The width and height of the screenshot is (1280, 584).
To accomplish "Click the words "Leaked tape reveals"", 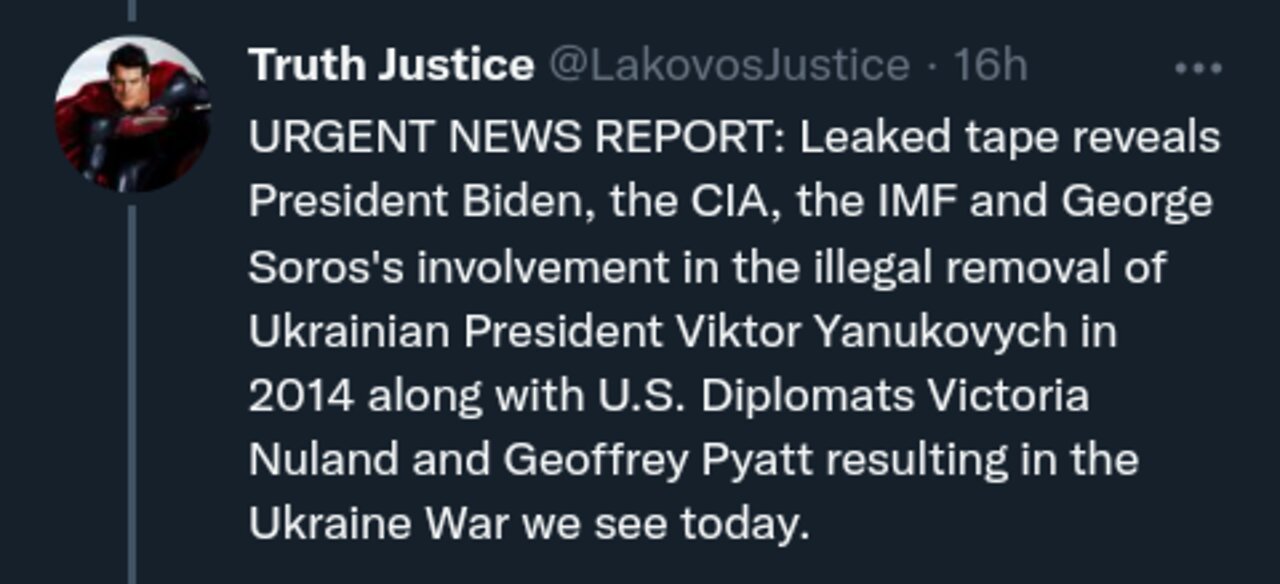I will tap(1009, 138).
